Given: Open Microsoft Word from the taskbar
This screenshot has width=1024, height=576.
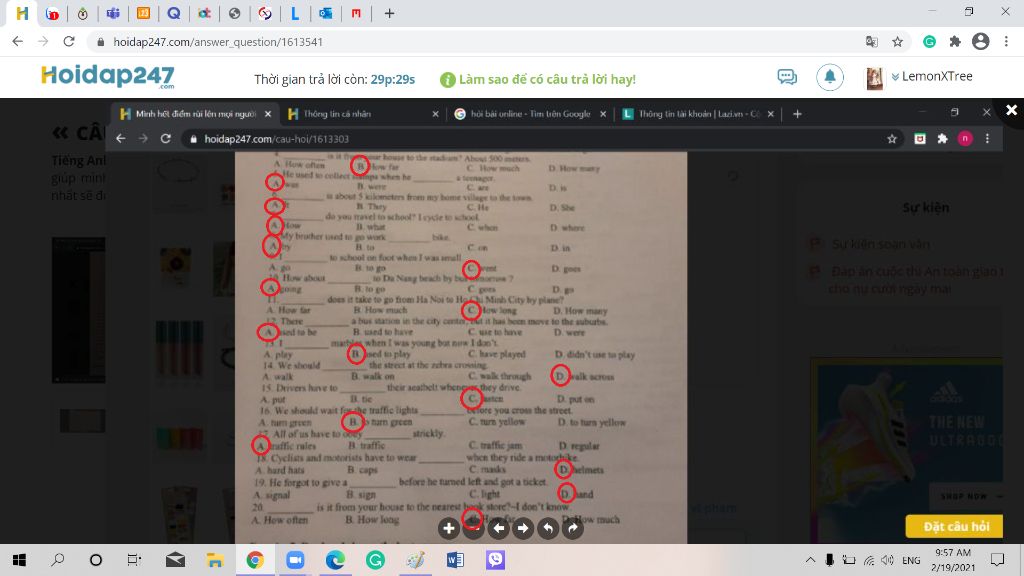Looking at the screenshot, I should pos(455,560).
